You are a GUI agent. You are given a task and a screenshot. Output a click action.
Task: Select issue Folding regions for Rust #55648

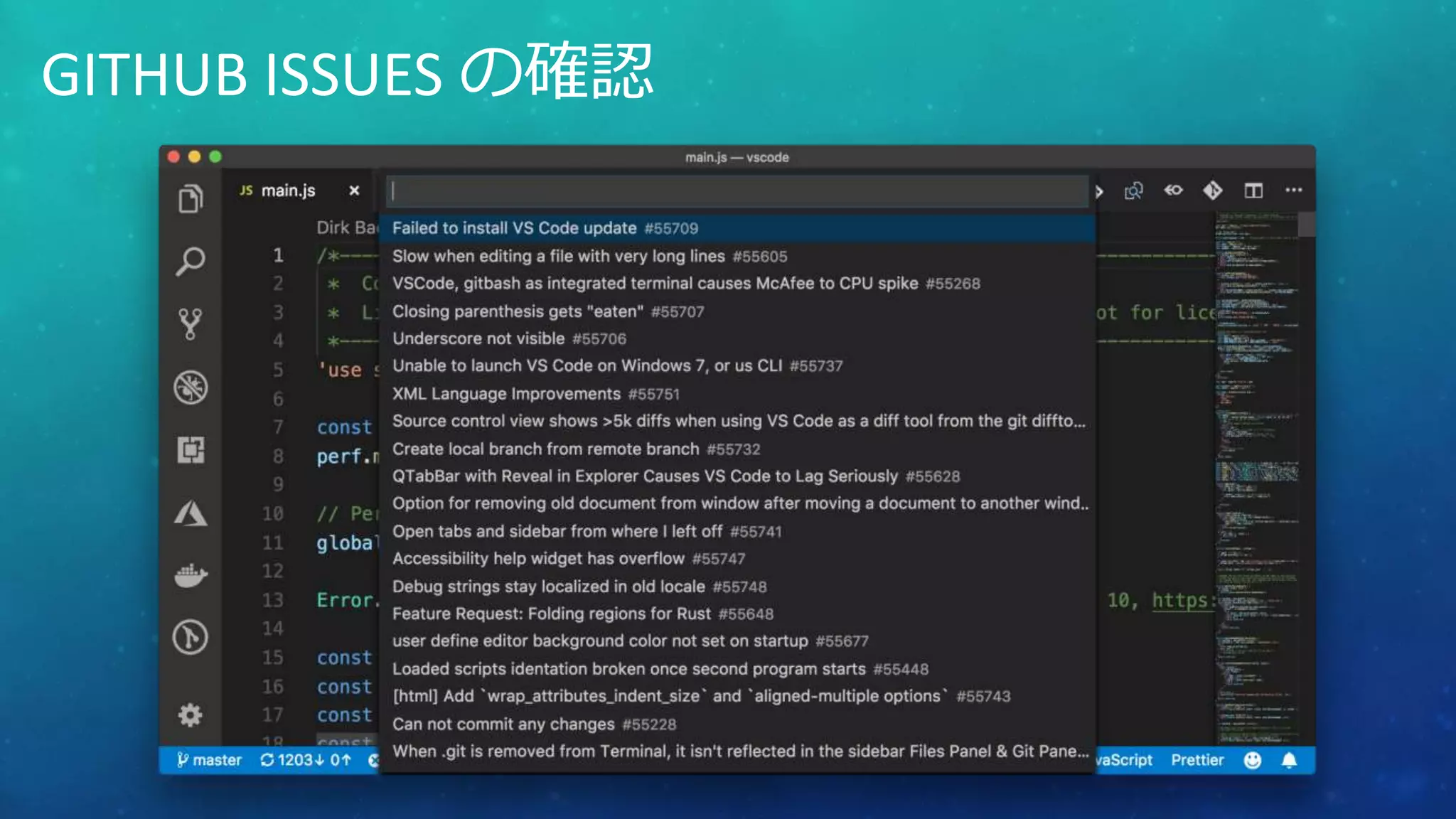[x=737, y=614]
